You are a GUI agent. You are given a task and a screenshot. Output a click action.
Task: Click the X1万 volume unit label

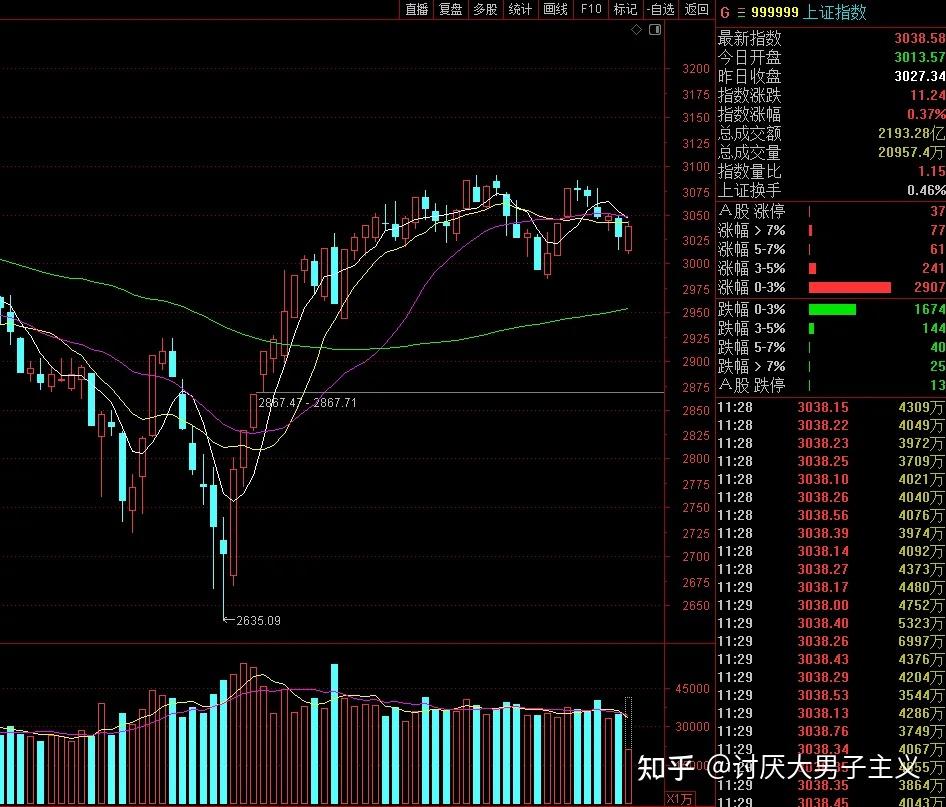(681, 800)
